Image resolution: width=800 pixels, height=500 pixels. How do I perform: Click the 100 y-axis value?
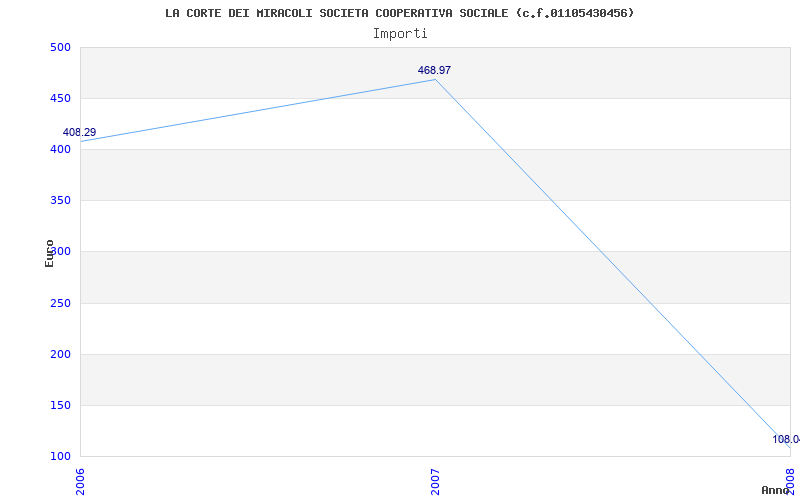pyautogui.click(x=60, y=456)
